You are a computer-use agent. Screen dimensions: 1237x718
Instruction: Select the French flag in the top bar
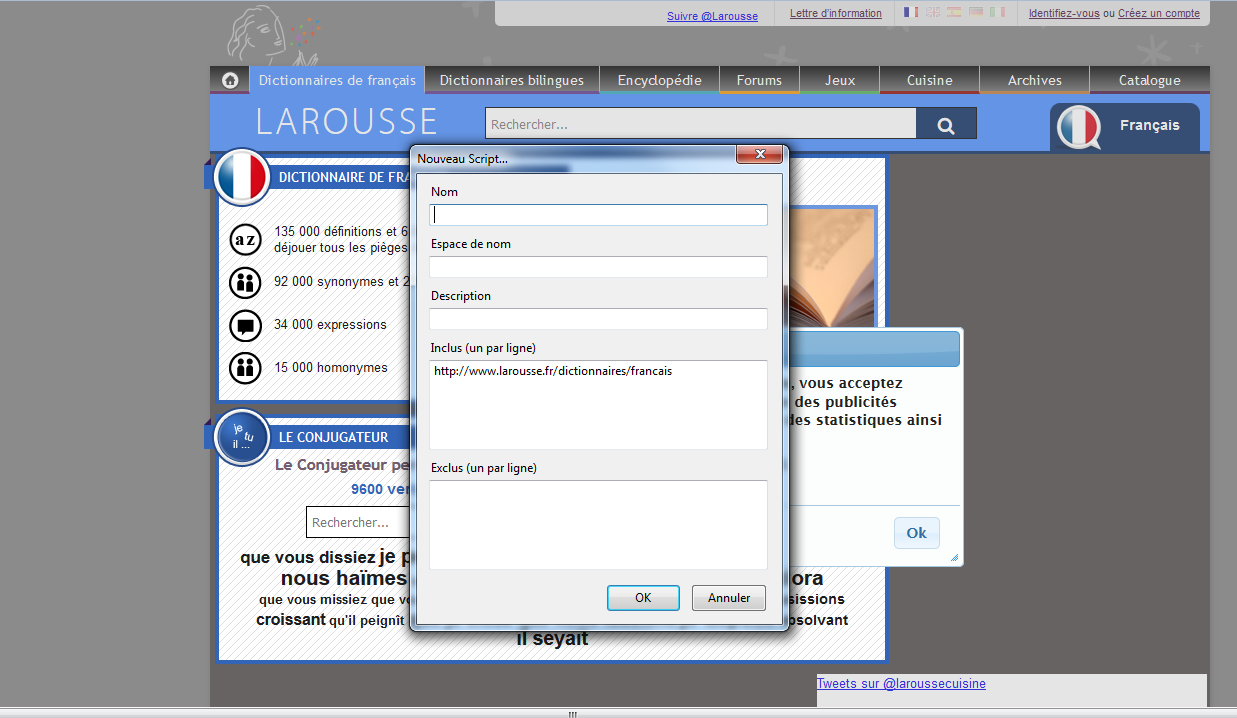tap(911, 13)
